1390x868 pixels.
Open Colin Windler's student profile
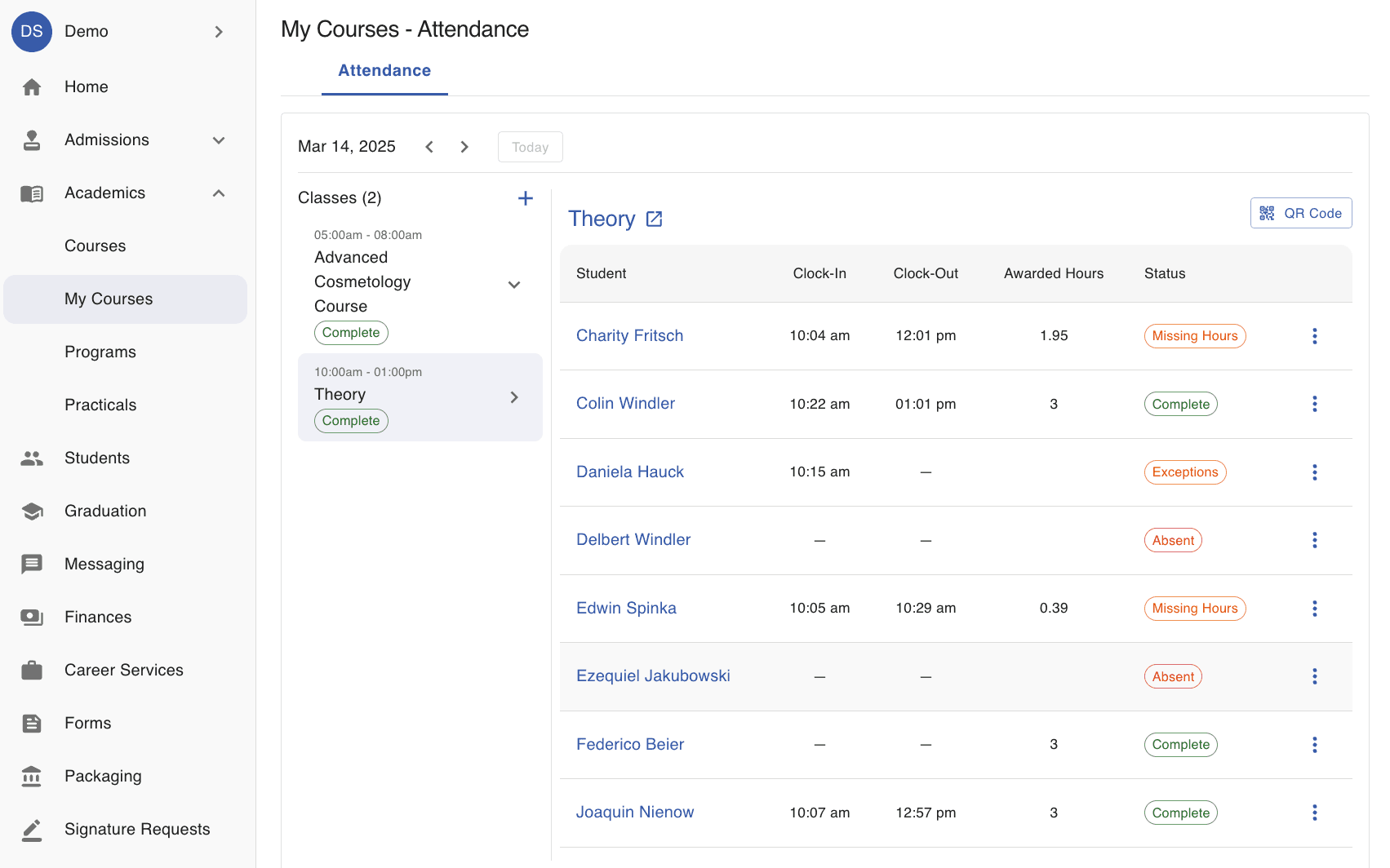point(625,404)
